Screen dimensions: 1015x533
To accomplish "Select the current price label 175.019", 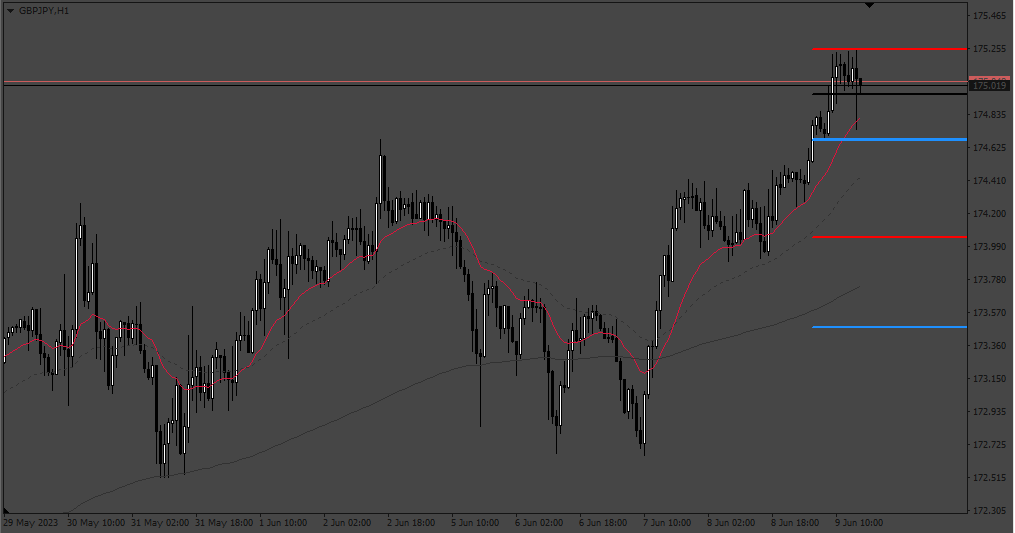I will [x=989, y=85].
